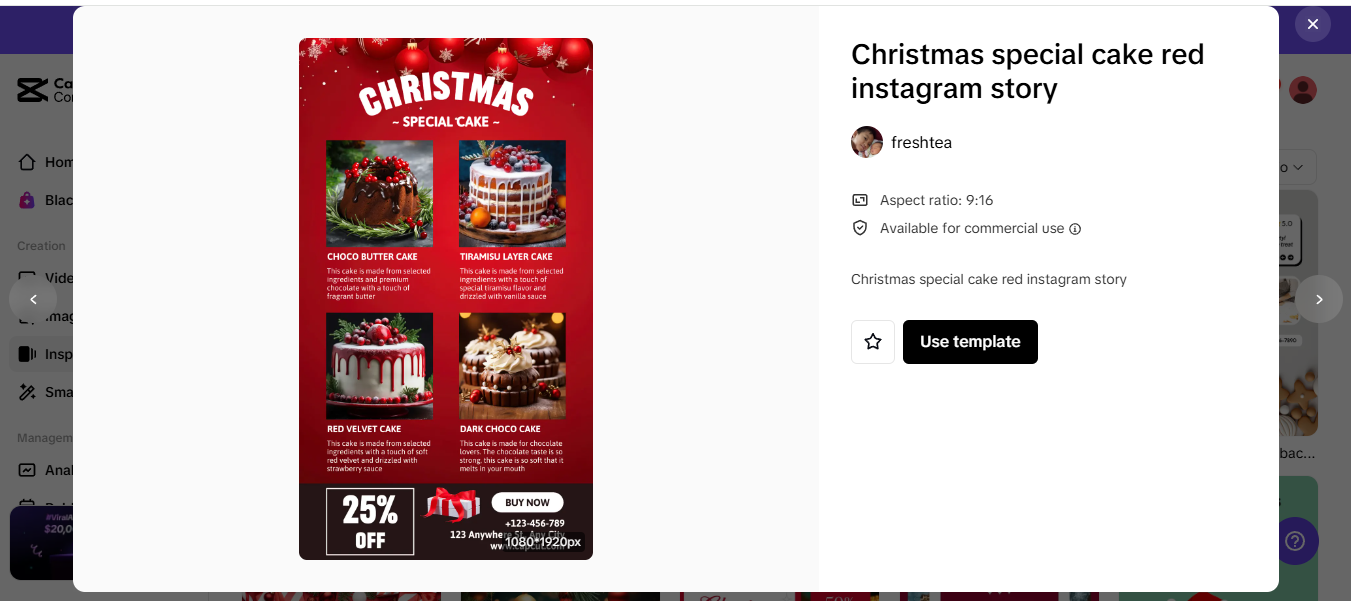The image size is (1351, 601).
Task: Open the user account avatar
Action: 1303,90
